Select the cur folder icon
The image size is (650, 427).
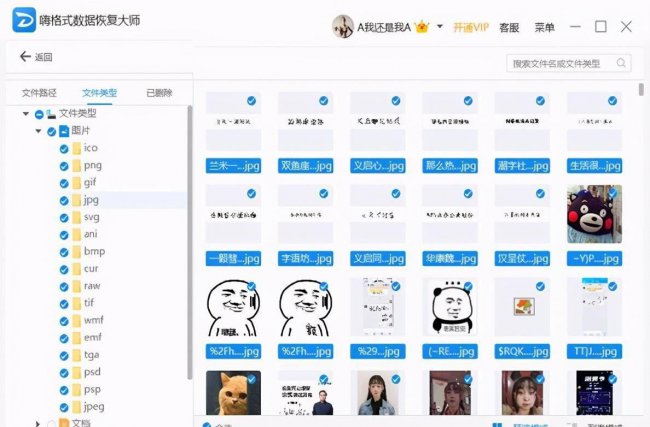[x=77, y=269]
